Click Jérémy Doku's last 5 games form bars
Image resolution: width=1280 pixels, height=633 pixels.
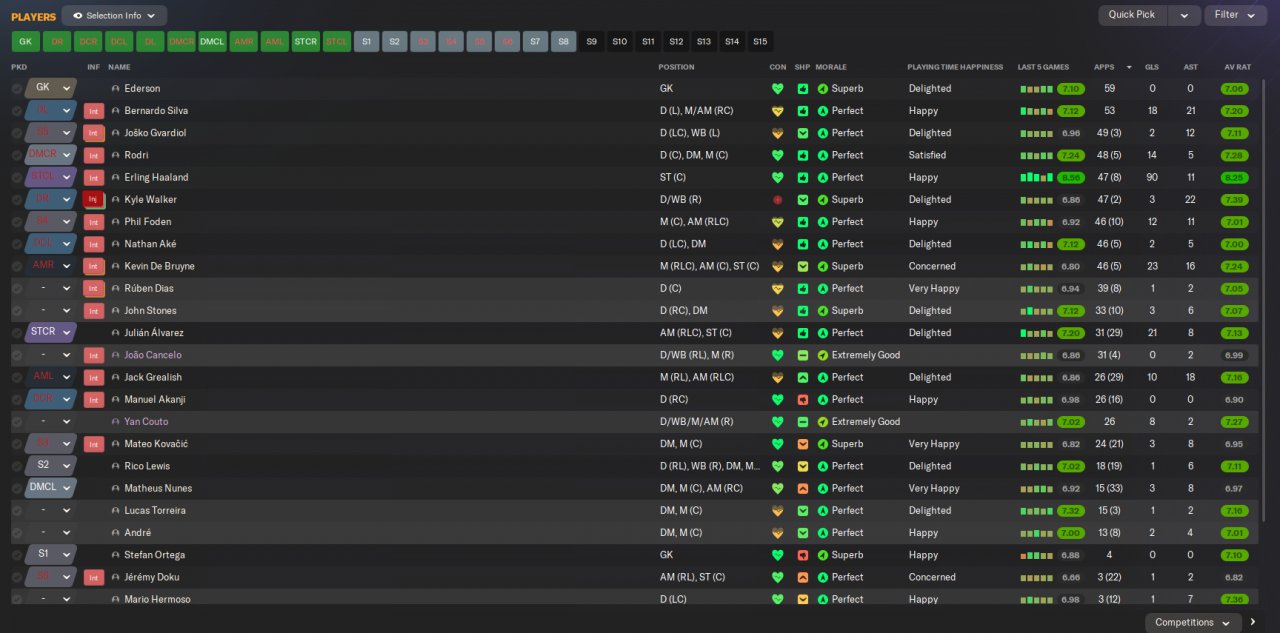click(x=1037, y=577)
